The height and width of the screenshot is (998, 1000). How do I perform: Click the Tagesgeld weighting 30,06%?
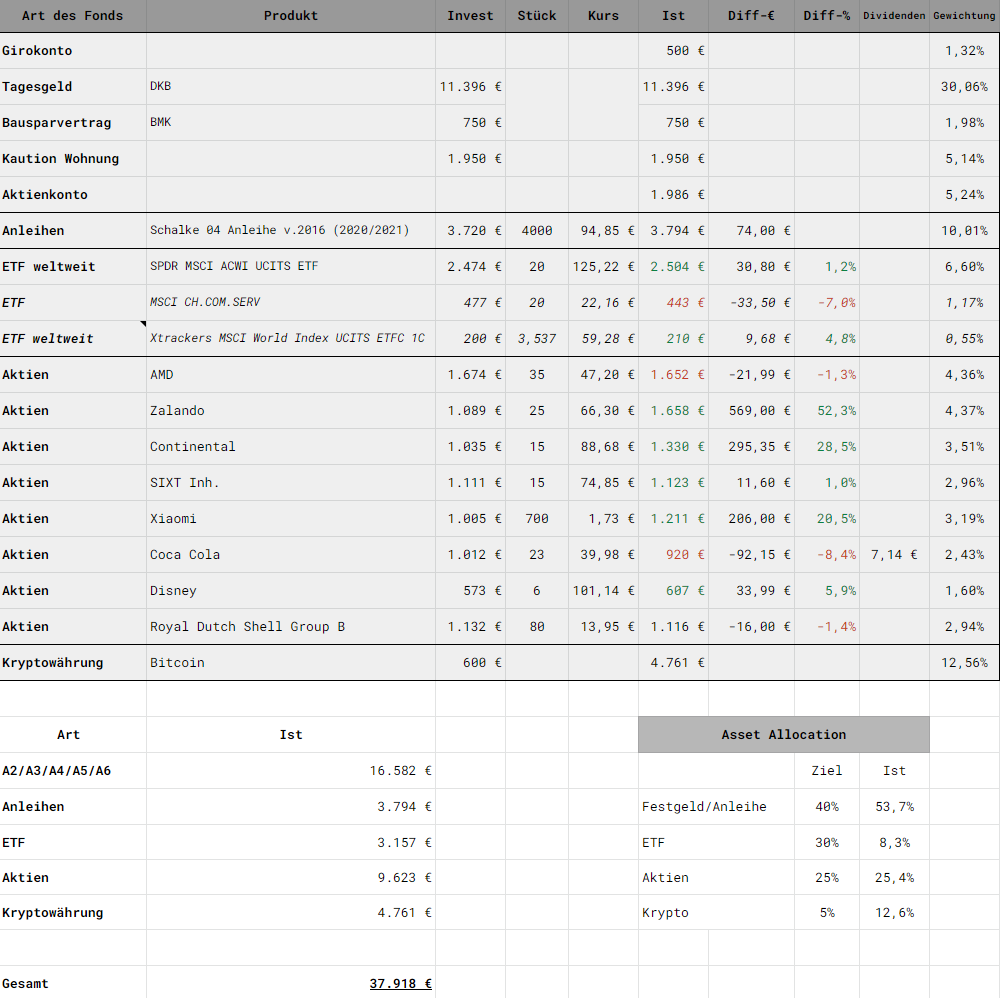click(x=964, y=86)
